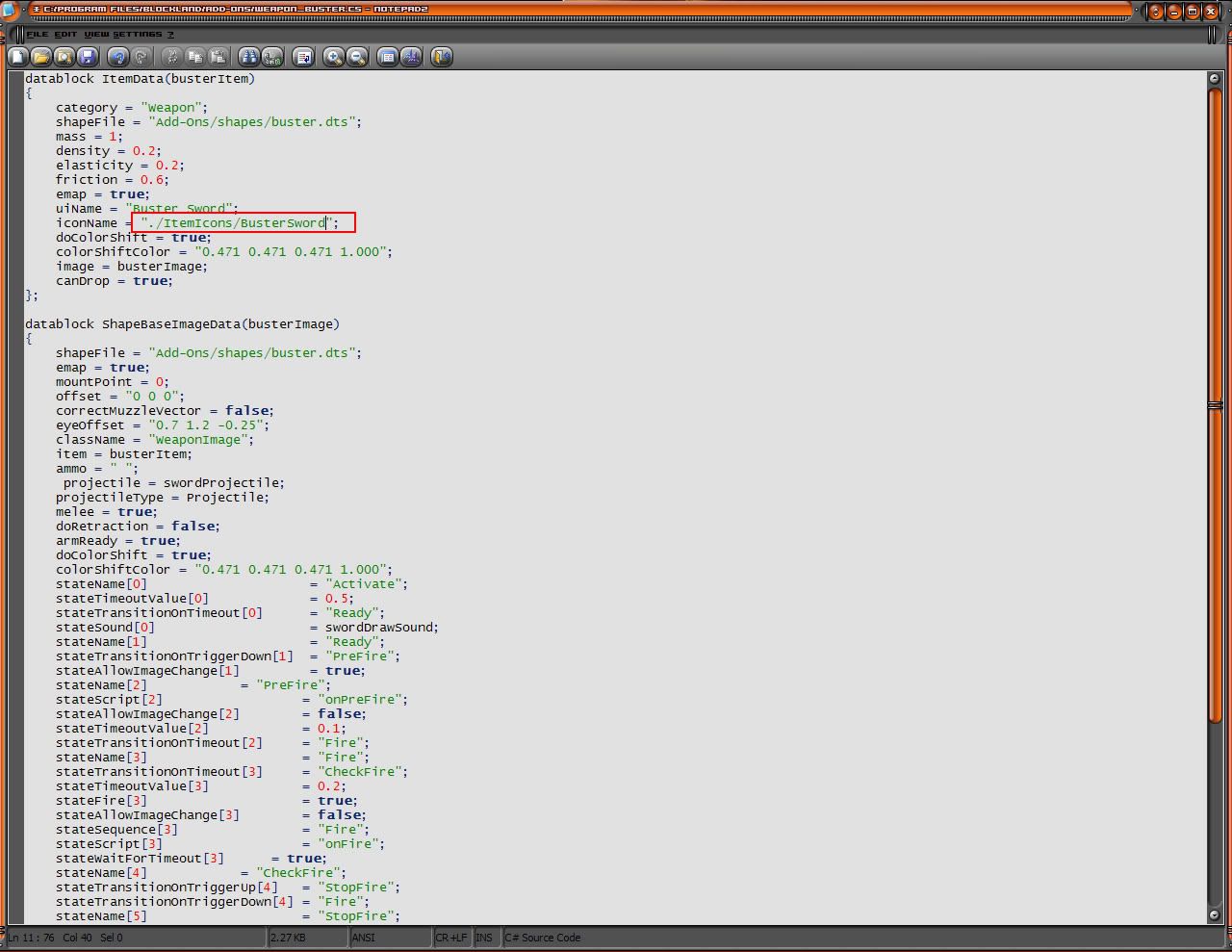Image resolution: width=1232 pixels, height=952 pixels.
Task: Click the line 'offset = "0 0 0";'
Action: coord(120,397)
